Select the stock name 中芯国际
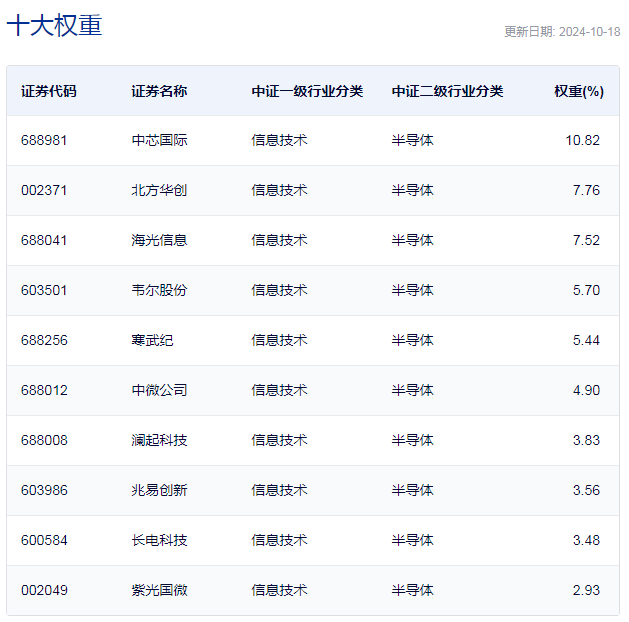 [x=159, y=140]
